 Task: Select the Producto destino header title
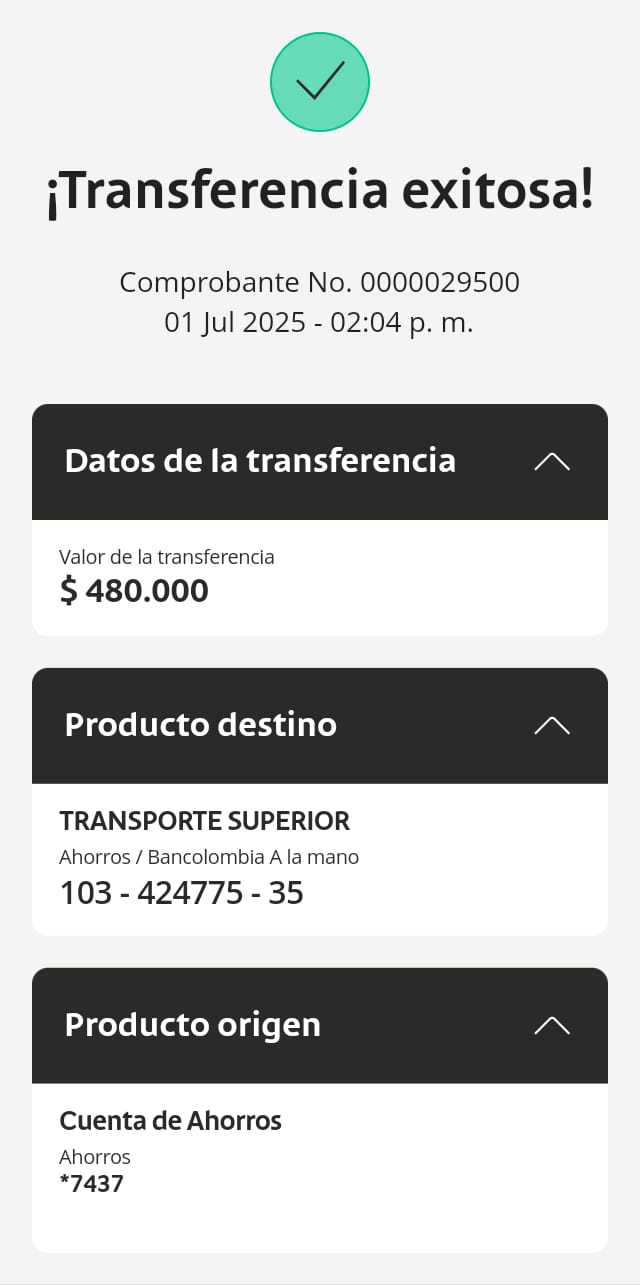tap(201, 725)
